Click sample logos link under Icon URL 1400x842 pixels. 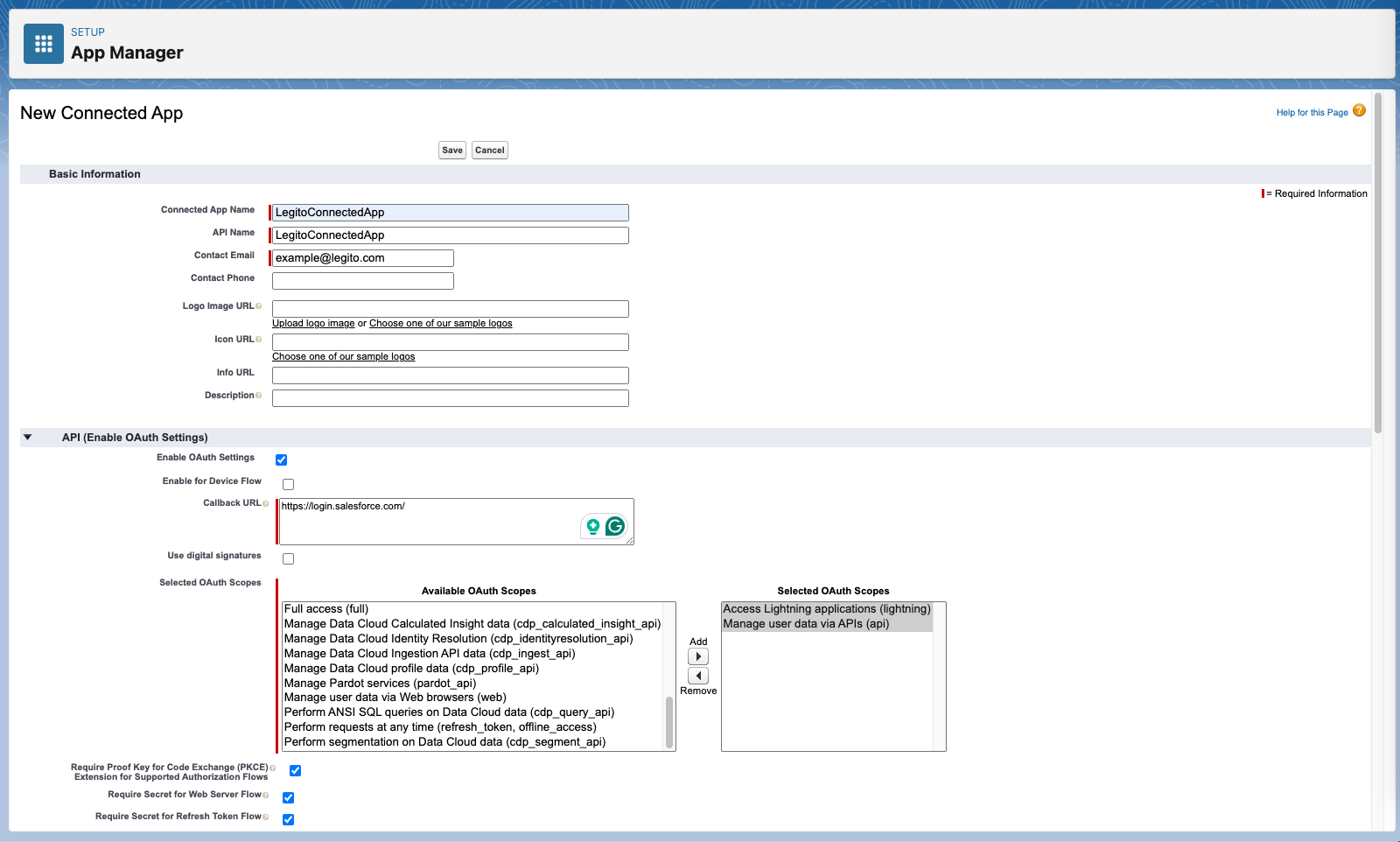tap(344, 357)
